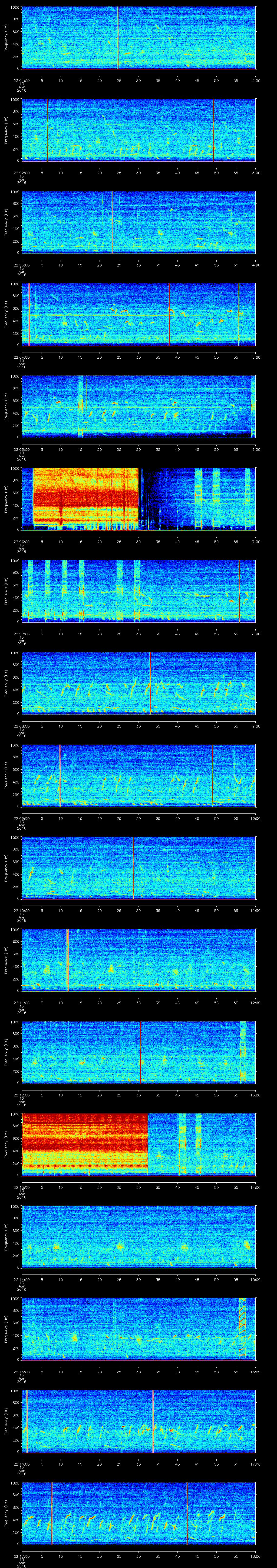Viewport: 277px width, 1568px height.
Task: Select the red marker near 6 s in the 22:02:00 spectrogram
Action: (48, 130)
